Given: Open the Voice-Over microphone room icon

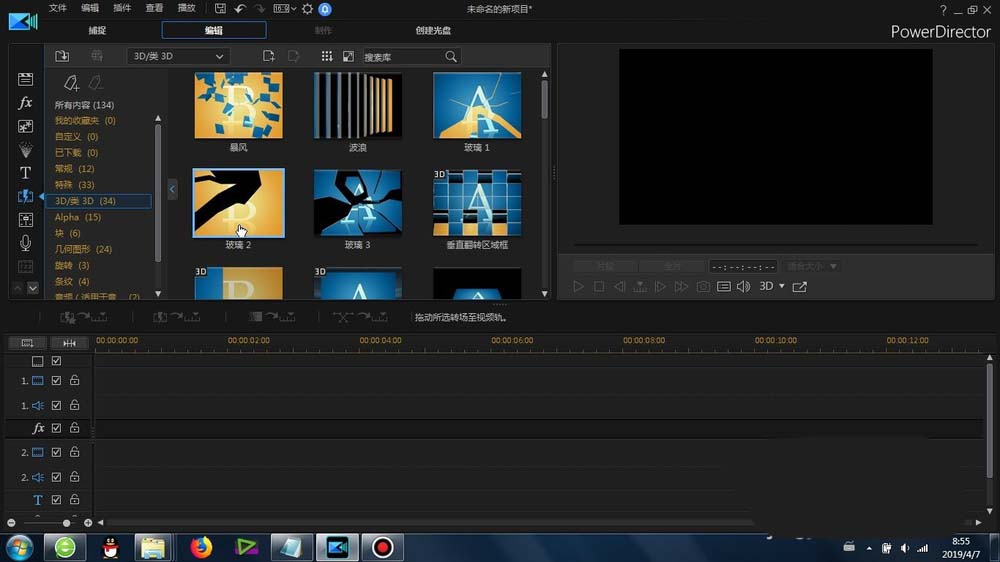Looking at the screenshot, I should tap(26, 243).
